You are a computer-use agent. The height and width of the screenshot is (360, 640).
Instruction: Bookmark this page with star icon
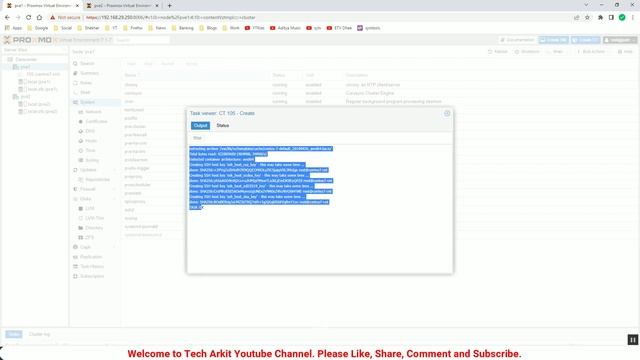pos(587,18)
